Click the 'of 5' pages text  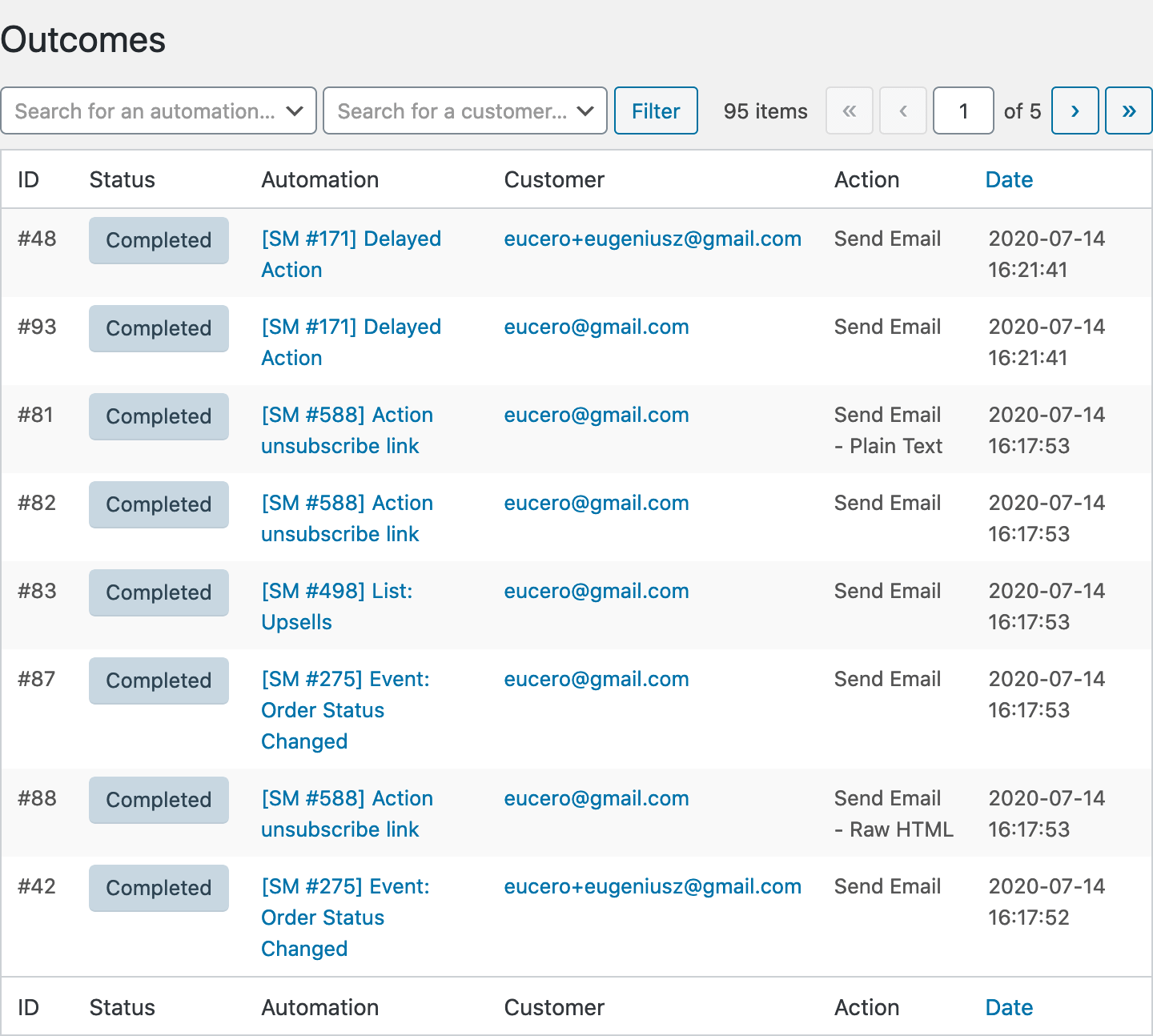point(1022,110)
